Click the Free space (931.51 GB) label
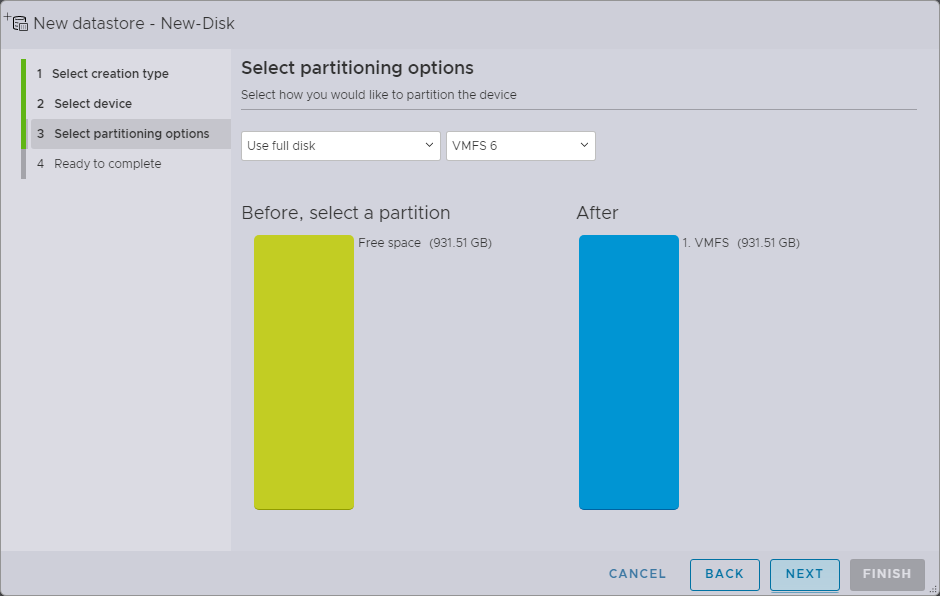 tap(424, 243)
